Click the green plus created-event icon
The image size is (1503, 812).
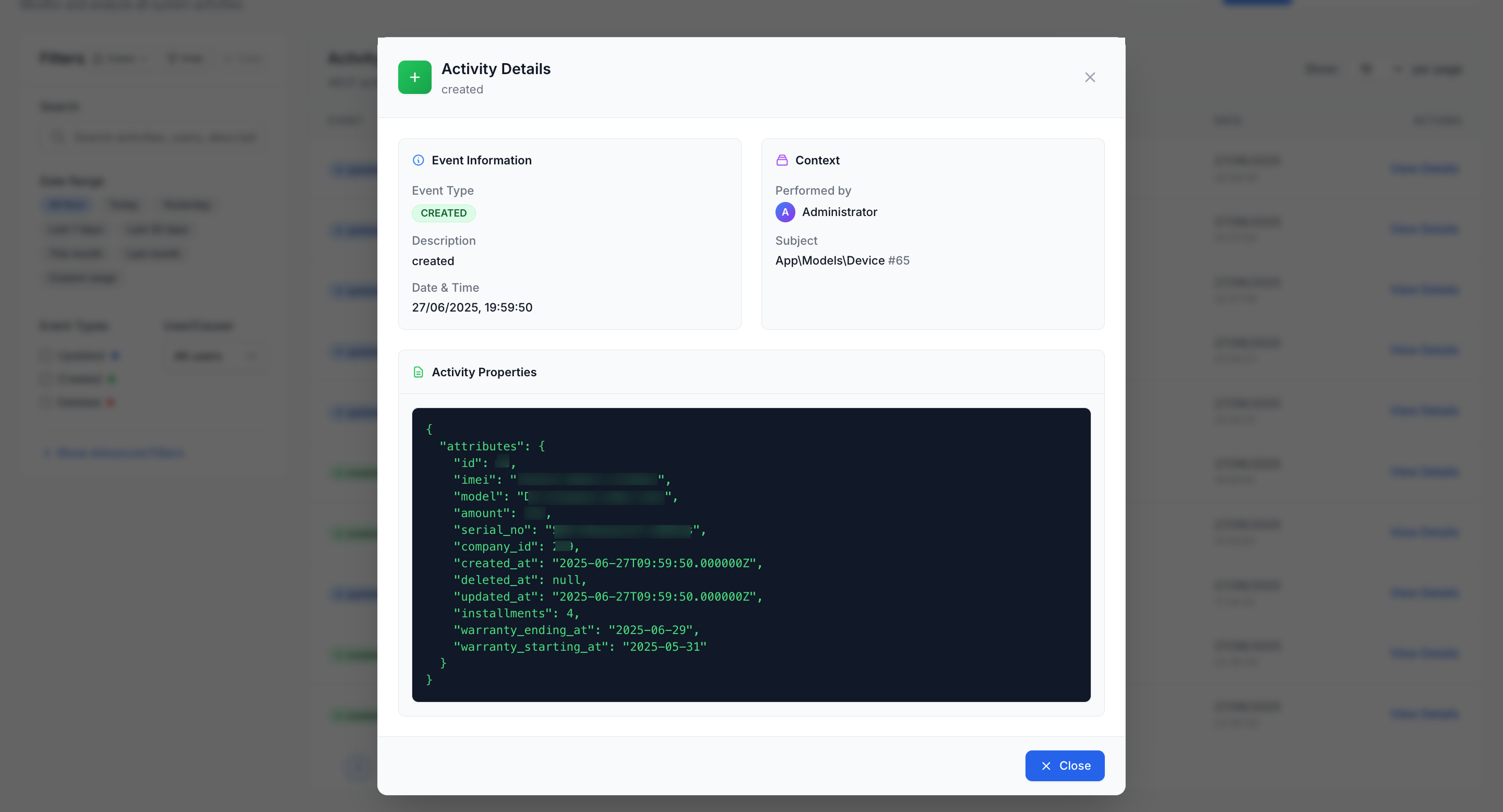coord(415,77)
